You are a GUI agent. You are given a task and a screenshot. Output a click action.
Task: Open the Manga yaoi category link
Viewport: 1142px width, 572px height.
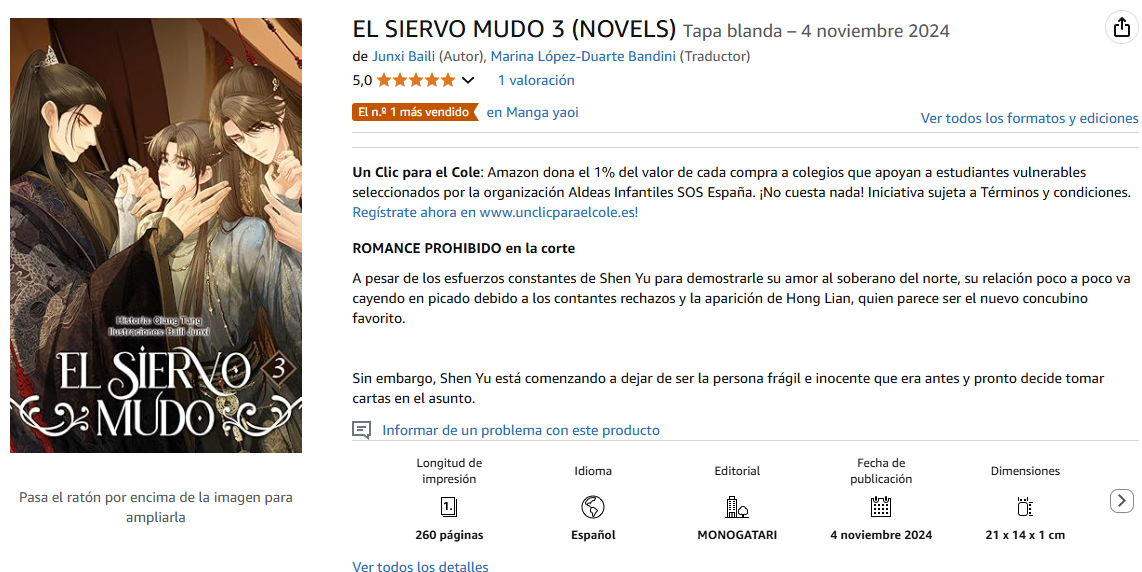(532, 112)
